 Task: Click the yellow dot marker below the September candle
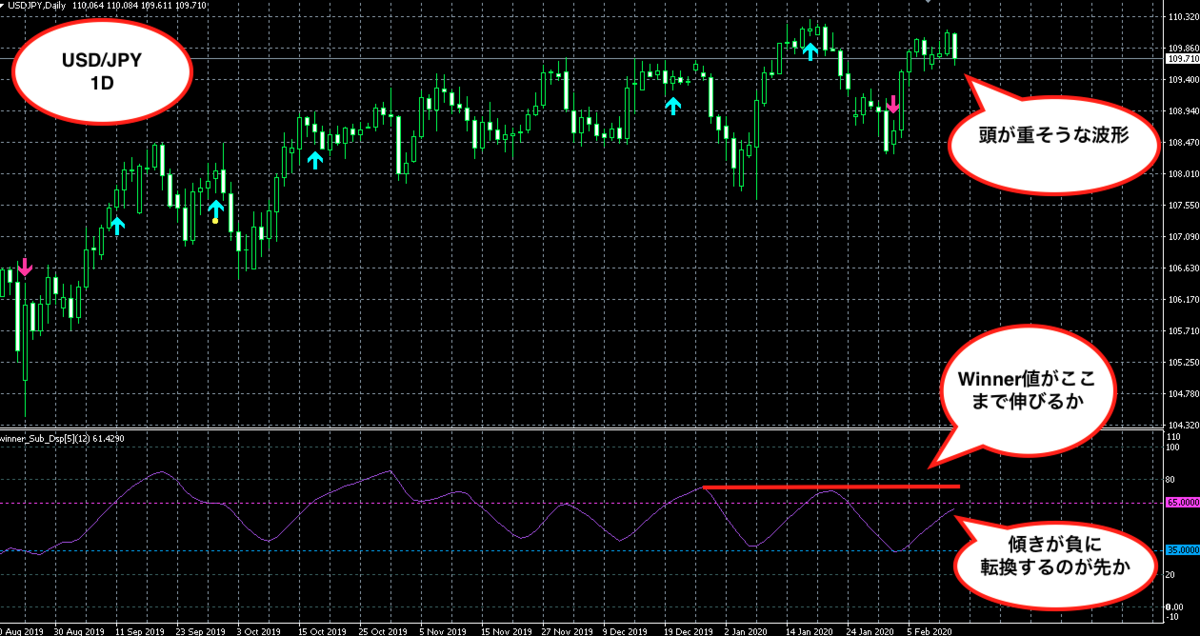[x=215, y=220]
